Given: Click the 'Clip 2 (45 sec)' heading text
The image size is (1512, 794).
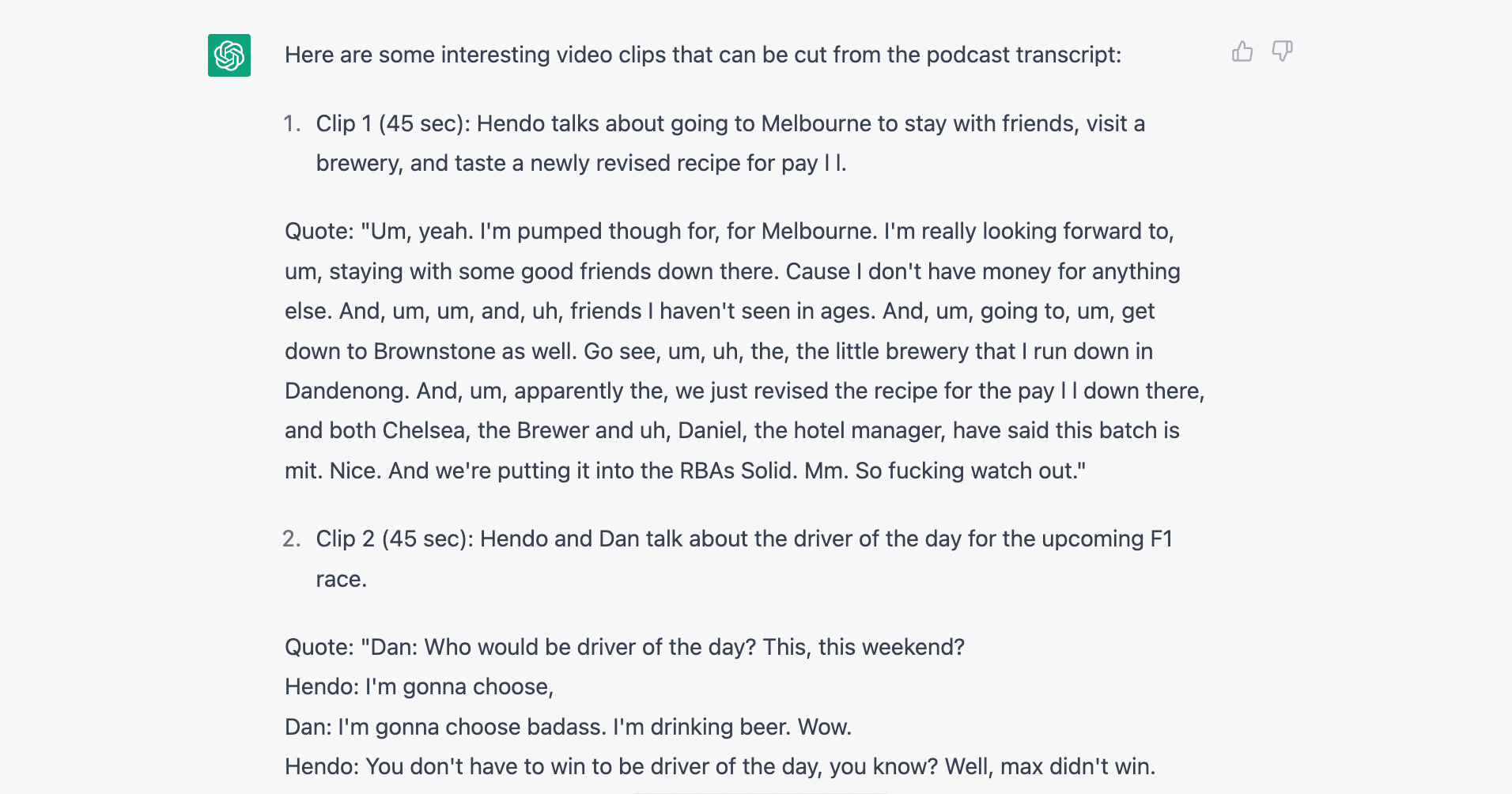Looking at the screenshot, I should point(395,539).
